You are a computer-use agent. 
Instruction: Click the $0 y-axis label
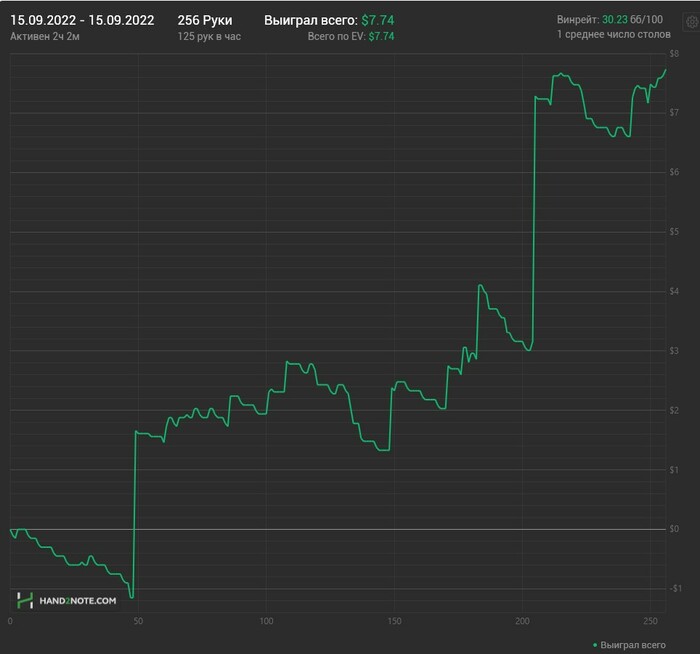pyautogui.click(x=674, y=529)
